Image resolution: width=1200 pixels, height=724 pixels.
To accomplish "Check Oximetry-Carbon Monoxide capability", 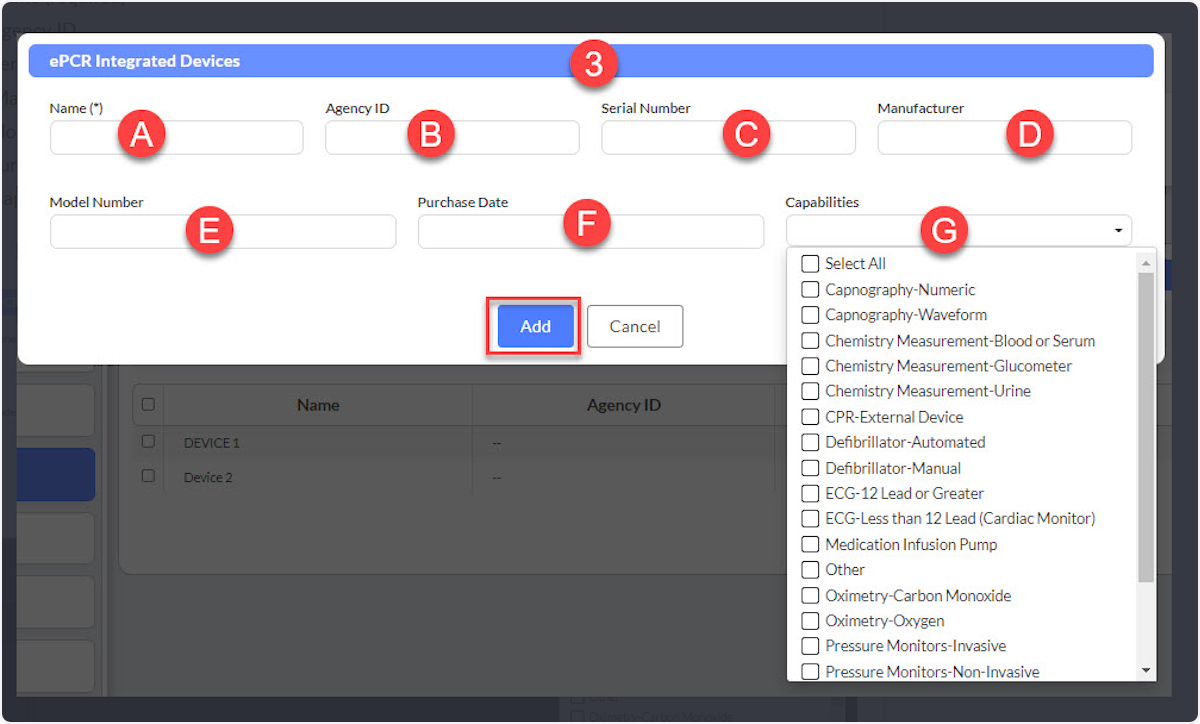I will coord(810,596).
